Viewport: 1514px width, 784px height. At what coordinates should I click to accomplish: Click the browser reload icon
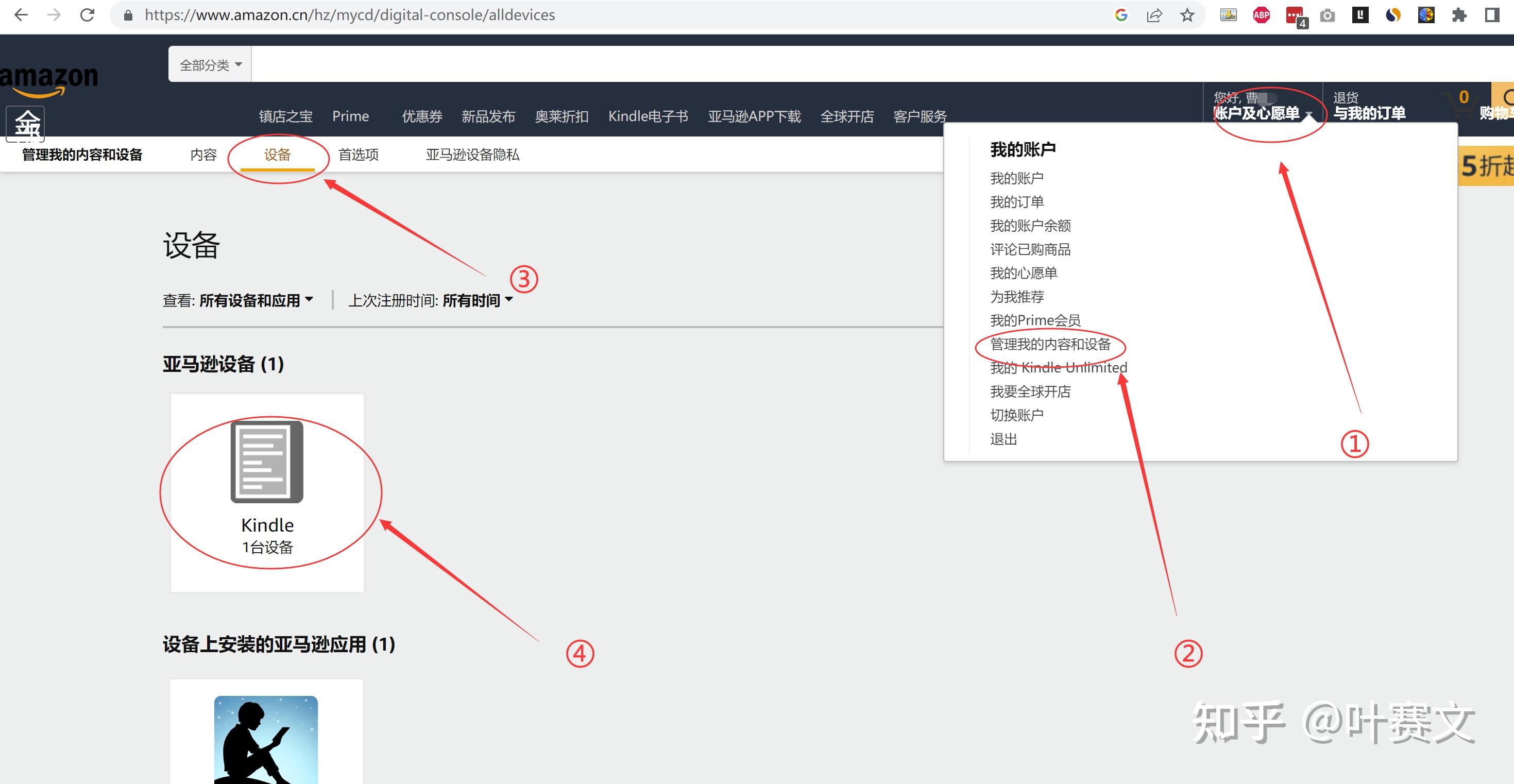[x=87, y=15]
